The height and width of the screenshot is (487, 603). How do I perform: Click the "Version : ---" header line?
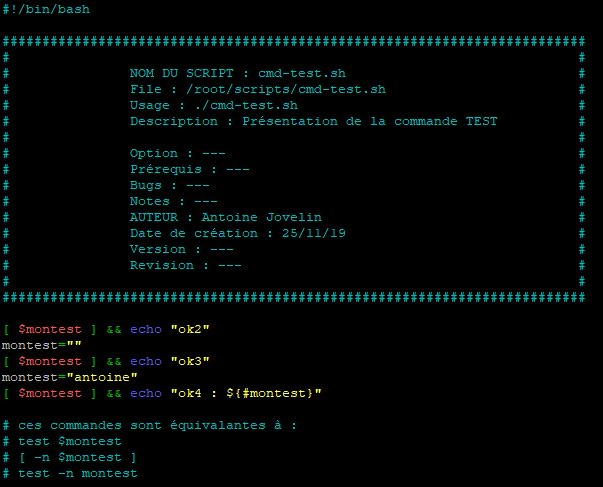[181, 249]
